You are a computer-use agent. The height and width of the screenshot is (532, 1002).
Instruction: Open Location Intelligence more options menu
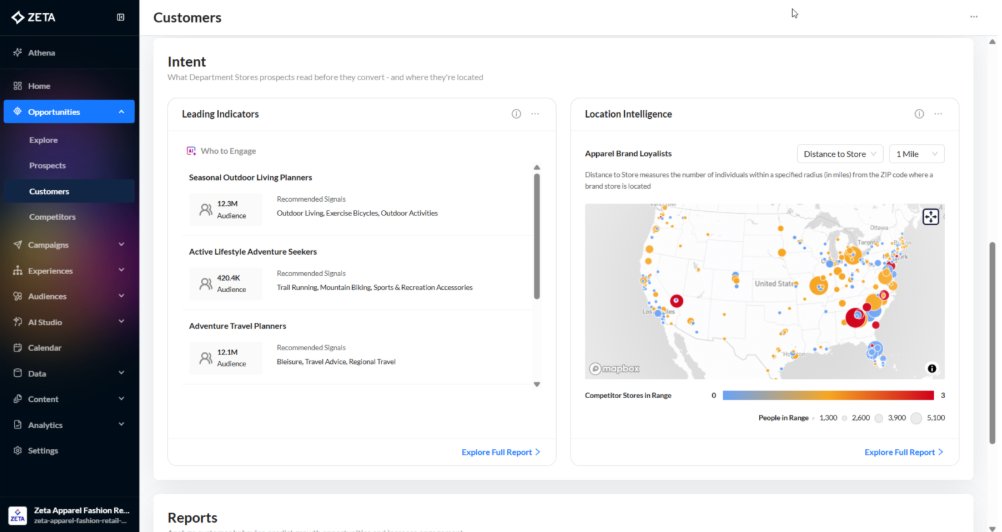pos(938,114)
